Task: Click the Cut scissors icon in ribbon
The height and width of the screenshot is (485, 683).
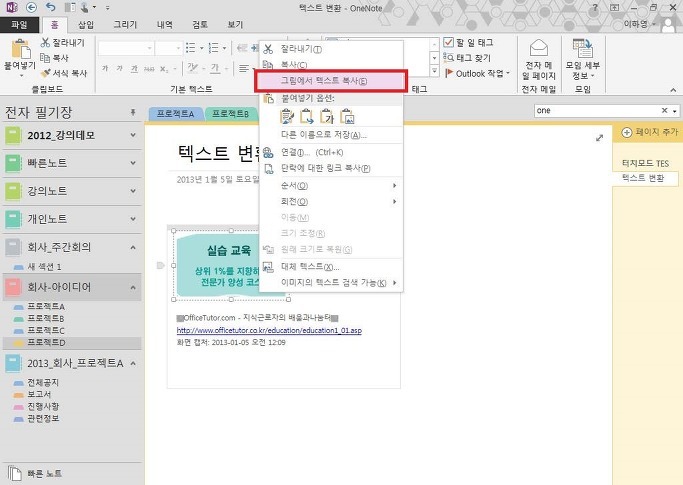Action: tap(47, 43)
